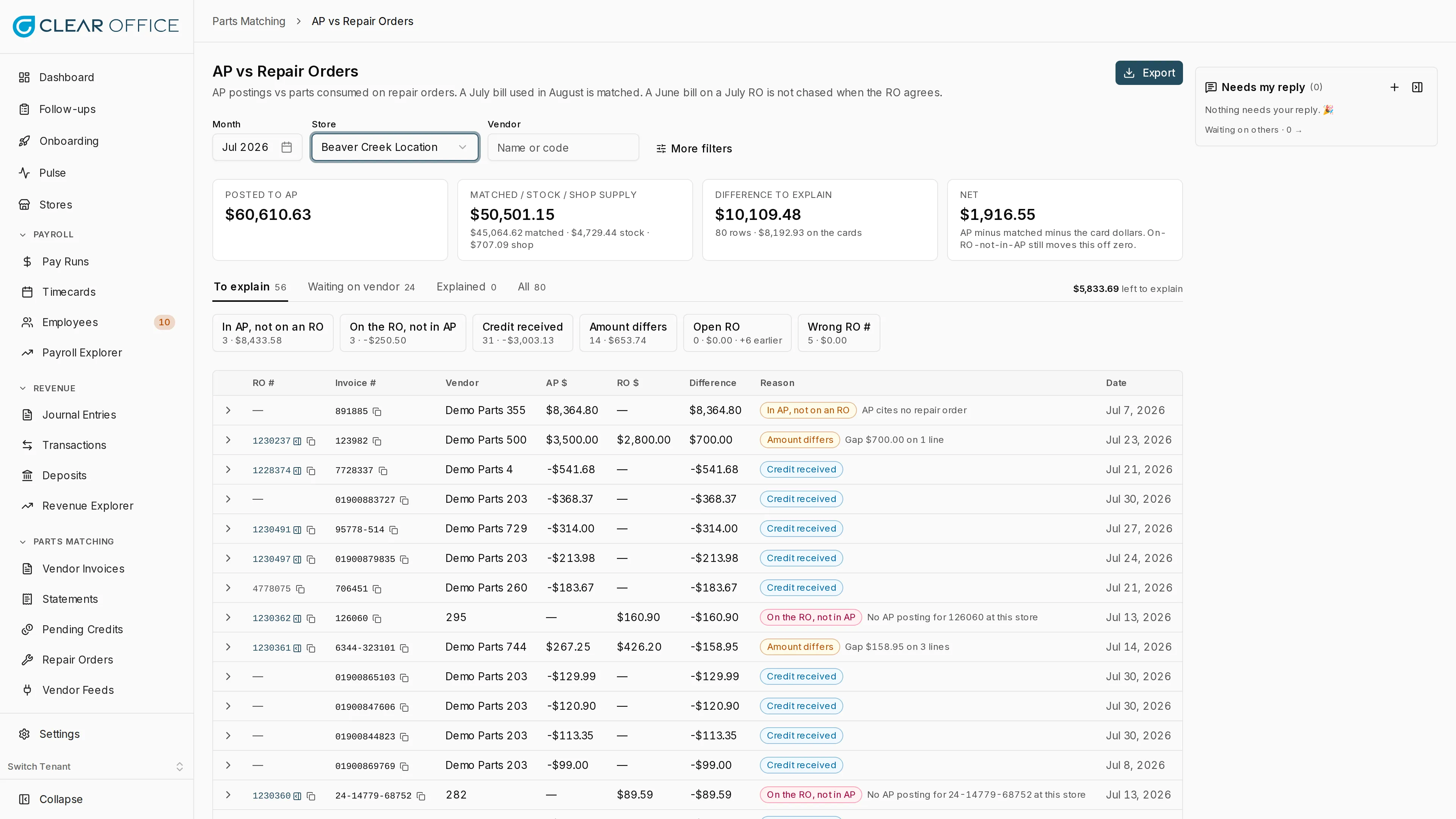1456x819 pixels.
Task: Add a new note with plus icon
Action: (1395, 87)
